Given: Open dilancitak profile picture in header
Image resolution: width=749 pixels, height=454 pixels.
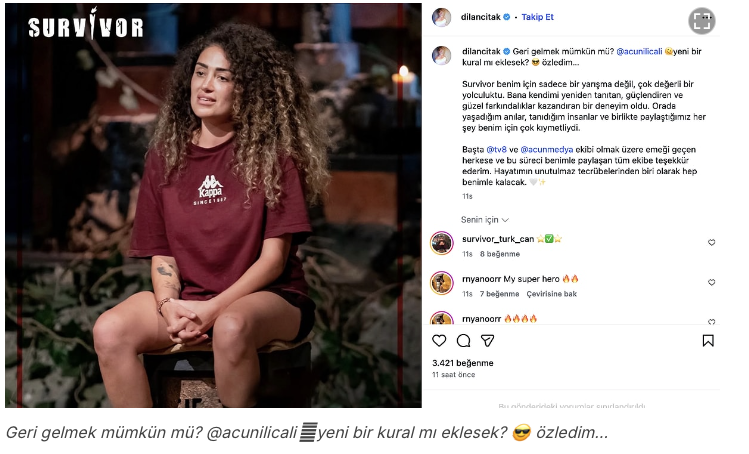Looking at the screenshot, I should [x=441, y=18].
